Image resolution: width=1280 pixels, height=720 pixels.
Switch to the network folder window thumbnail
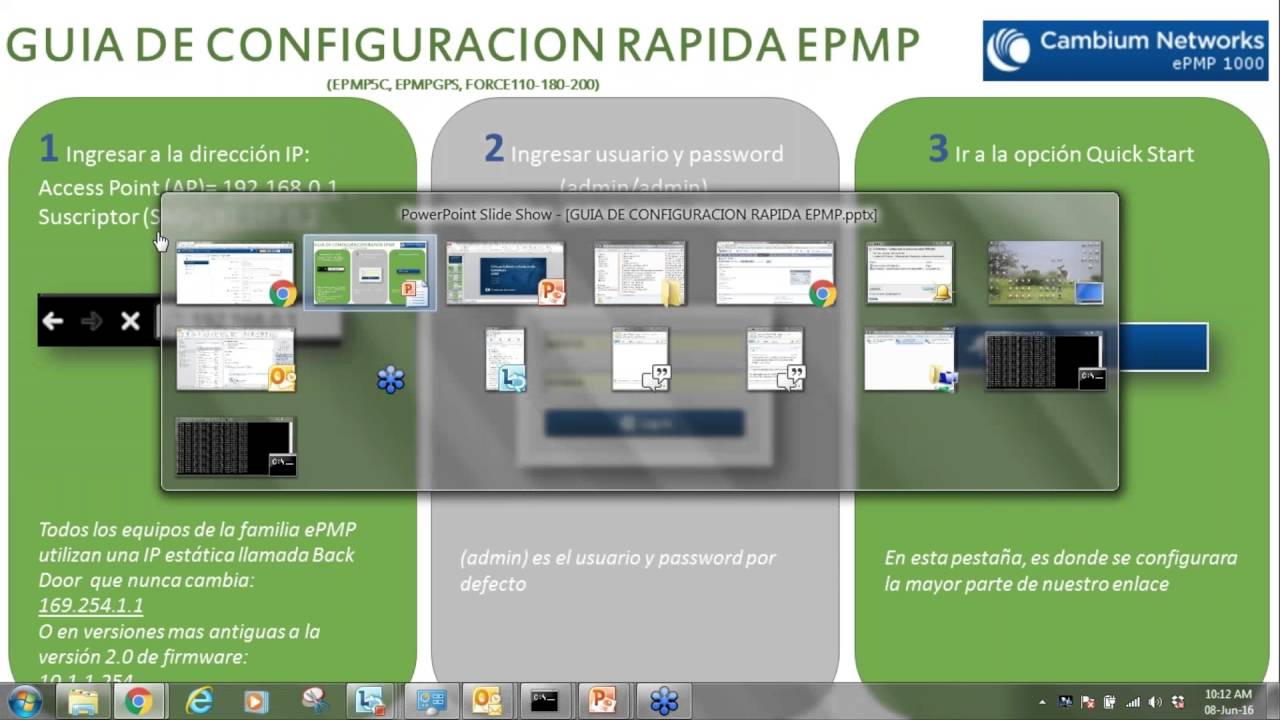[910, 360]
